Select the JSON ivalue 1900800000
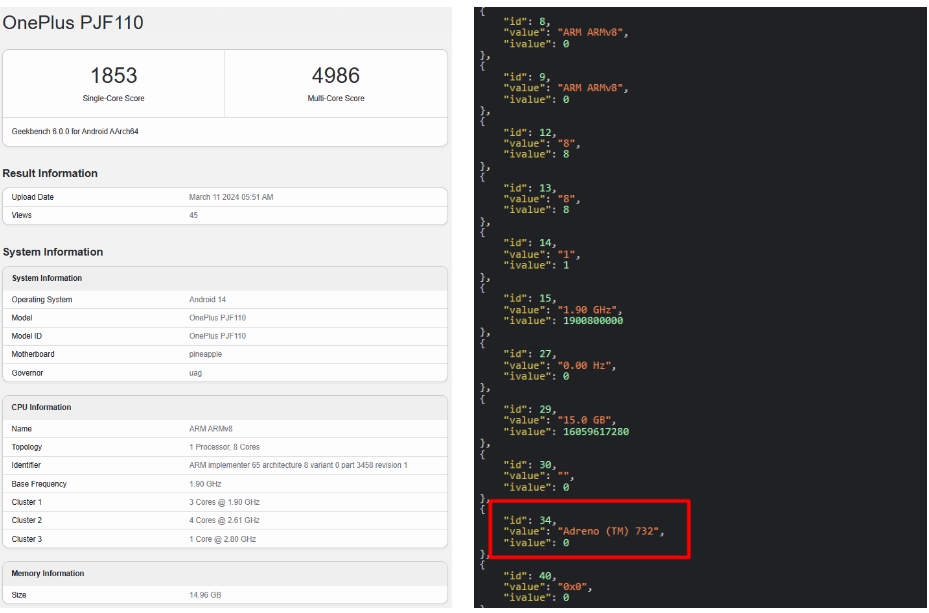Viewport: 929px width, 613px height. (593, 321)
